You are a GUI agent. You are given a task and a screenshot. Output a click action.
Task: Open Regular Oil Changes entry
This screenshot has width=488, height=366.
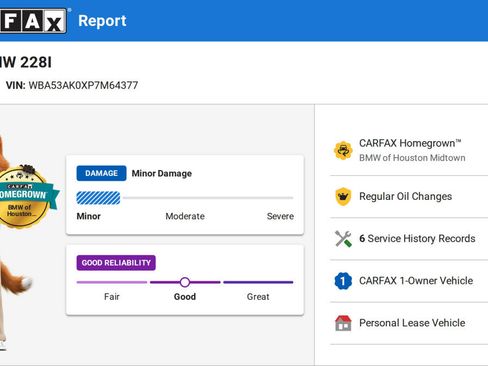pos(409,197)
